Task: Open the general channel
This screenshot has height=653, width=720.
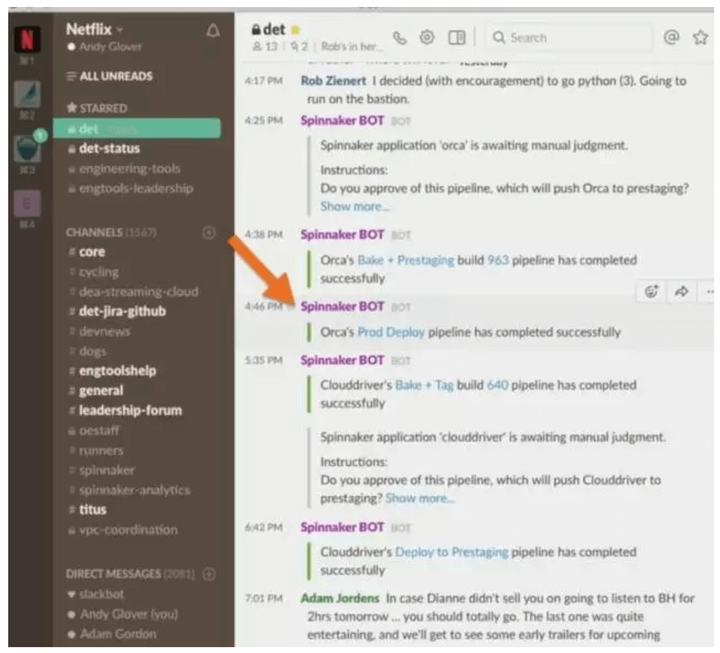Action: 96,391
